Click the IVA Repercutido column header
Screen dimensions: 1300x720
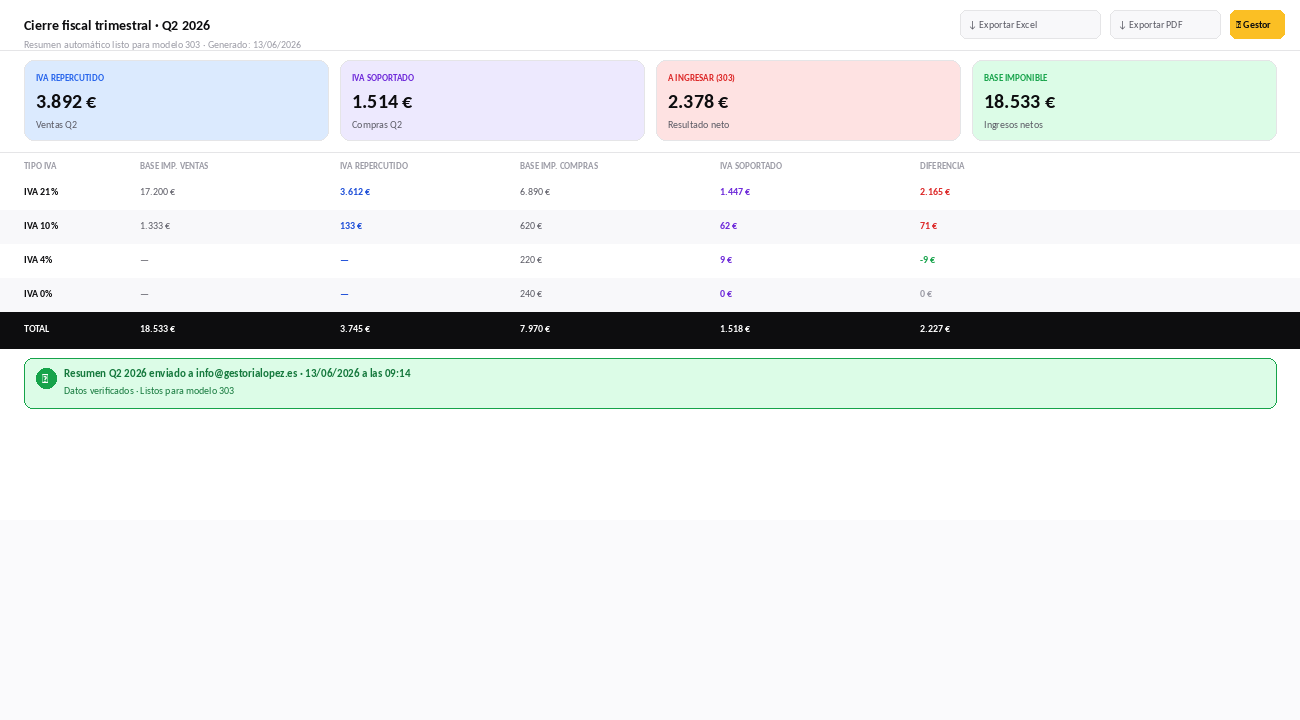click(374, 166)
